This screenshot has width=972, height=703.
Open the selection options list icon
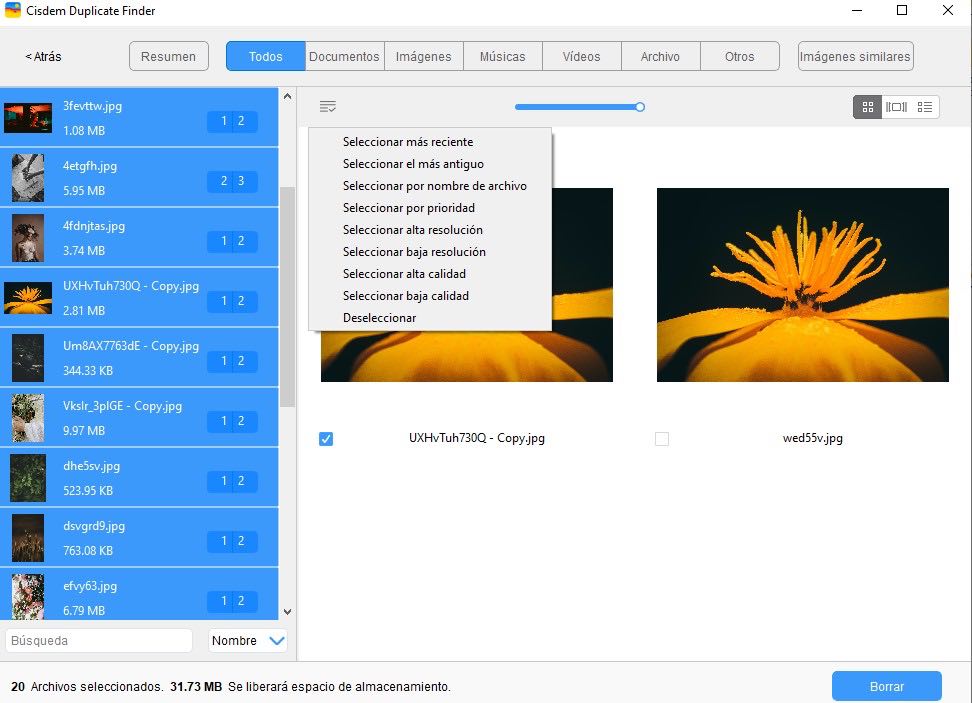click(x=326, y=106)
